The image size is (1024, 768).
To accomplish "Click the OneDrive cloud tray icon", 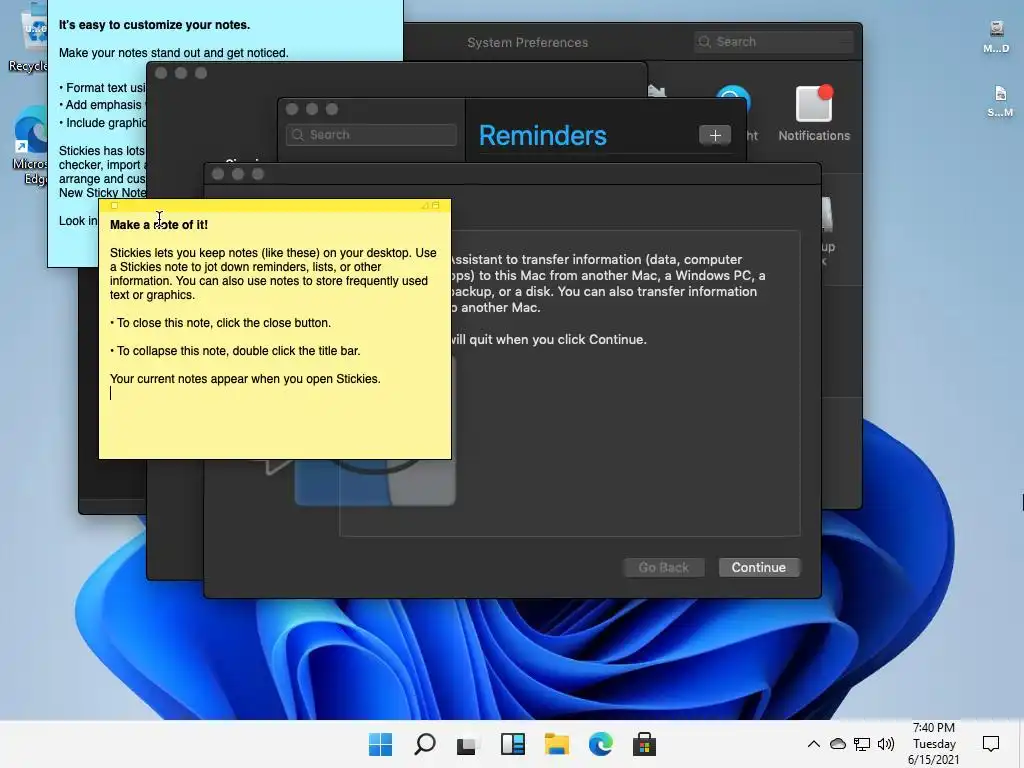I will pyautogui.click(x=838, y=744).
